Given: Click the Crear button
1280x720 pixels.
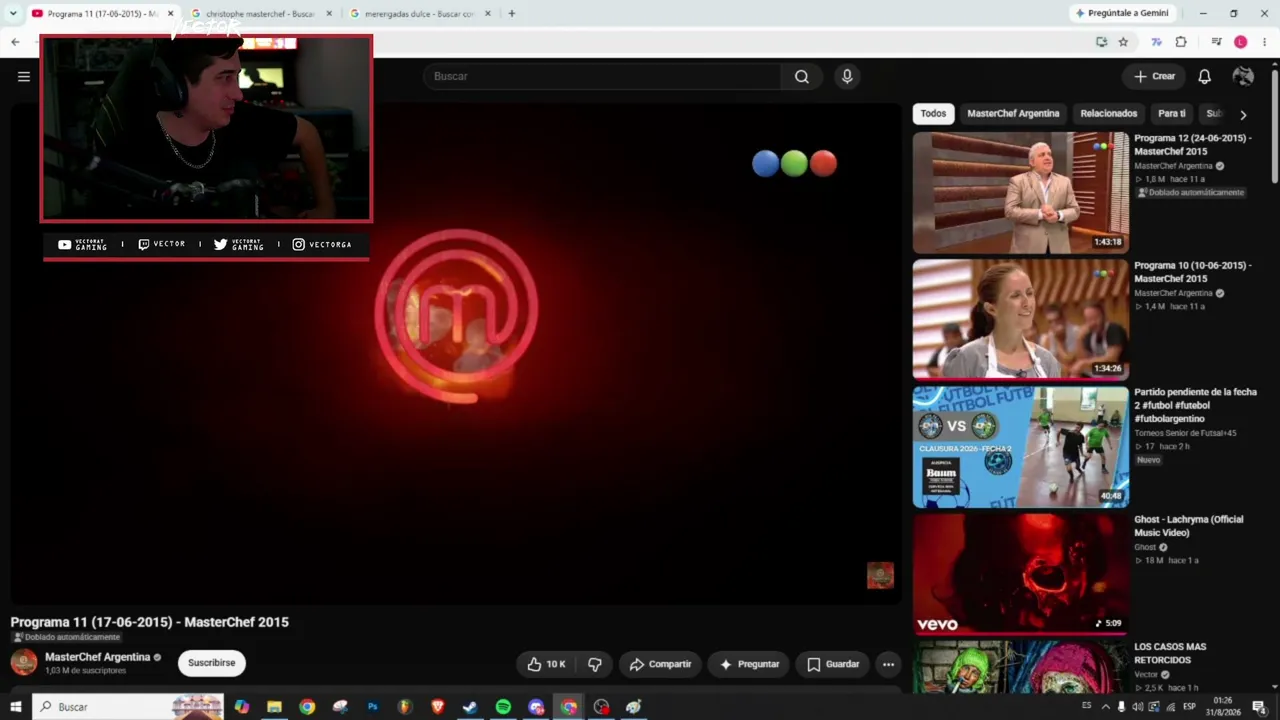Looking at the screenshot, I should click(x=1154, y=76).
